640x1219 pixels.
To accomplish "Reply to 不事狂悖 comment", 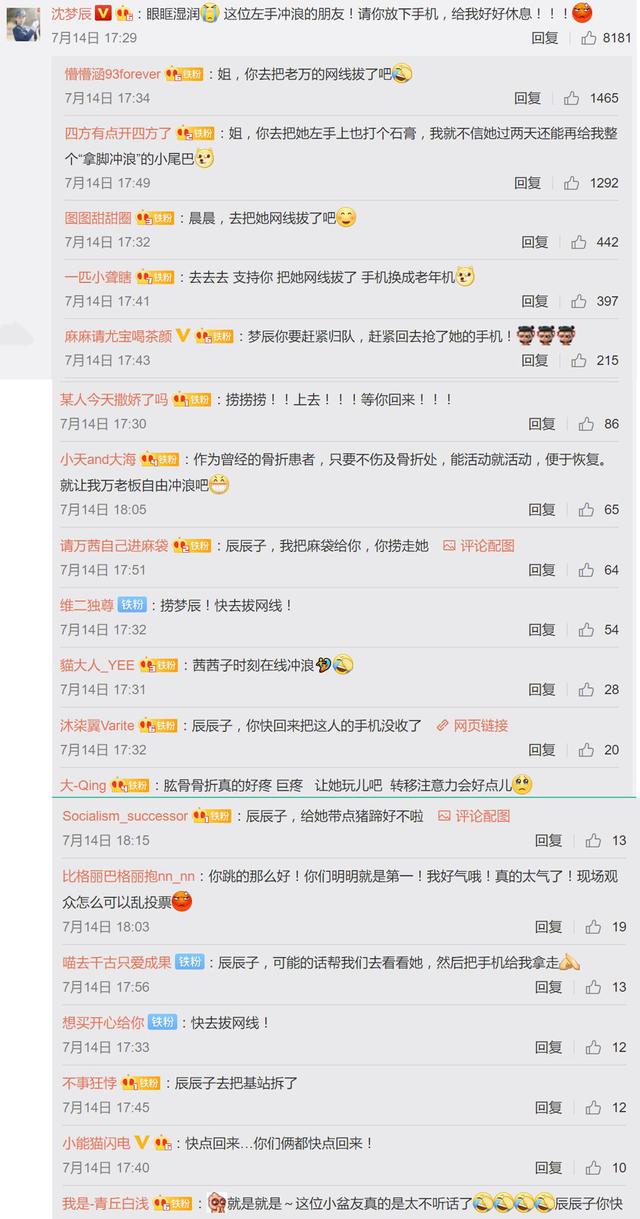I will point(548,1107).
